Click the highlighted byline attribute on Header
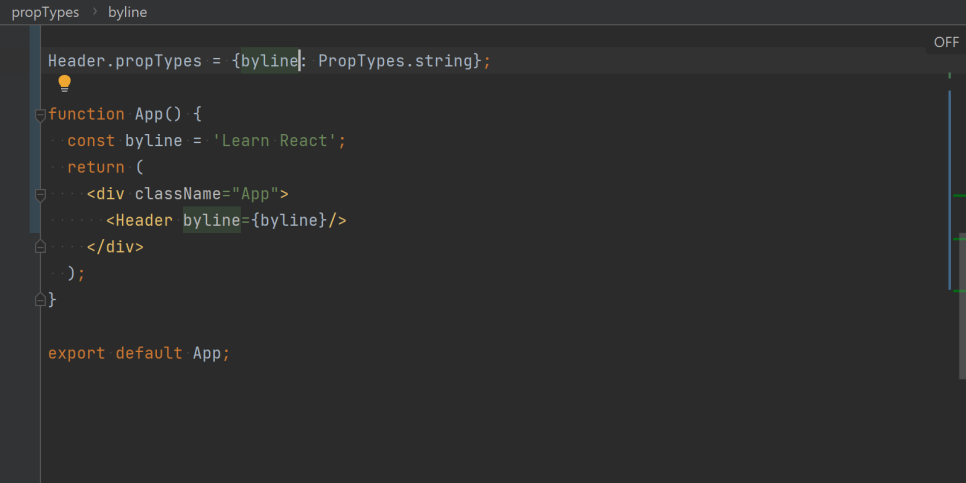 coord(212,221)
